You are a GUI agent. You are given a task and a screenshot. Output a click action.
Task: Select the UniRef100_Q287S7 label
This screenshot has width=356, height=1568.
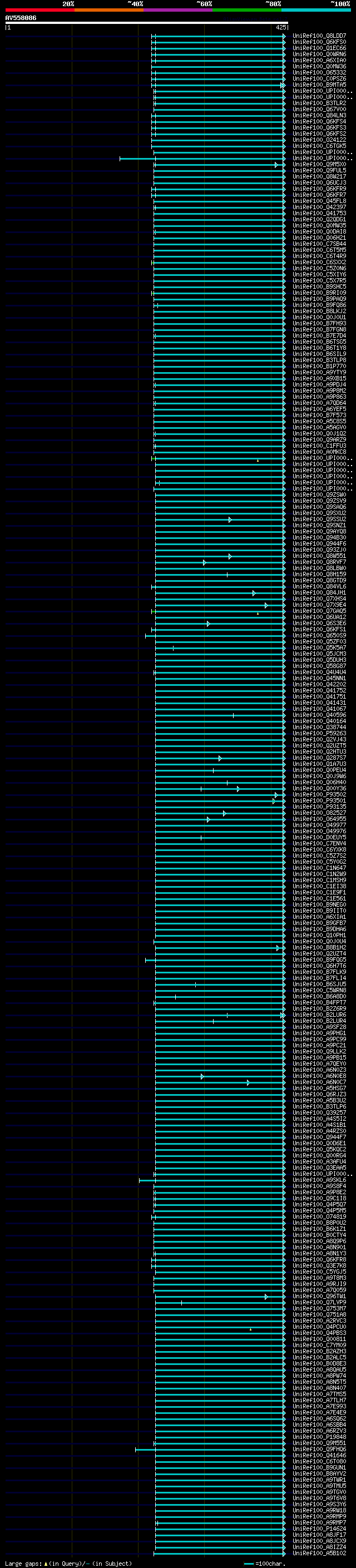tap(319, 758)
